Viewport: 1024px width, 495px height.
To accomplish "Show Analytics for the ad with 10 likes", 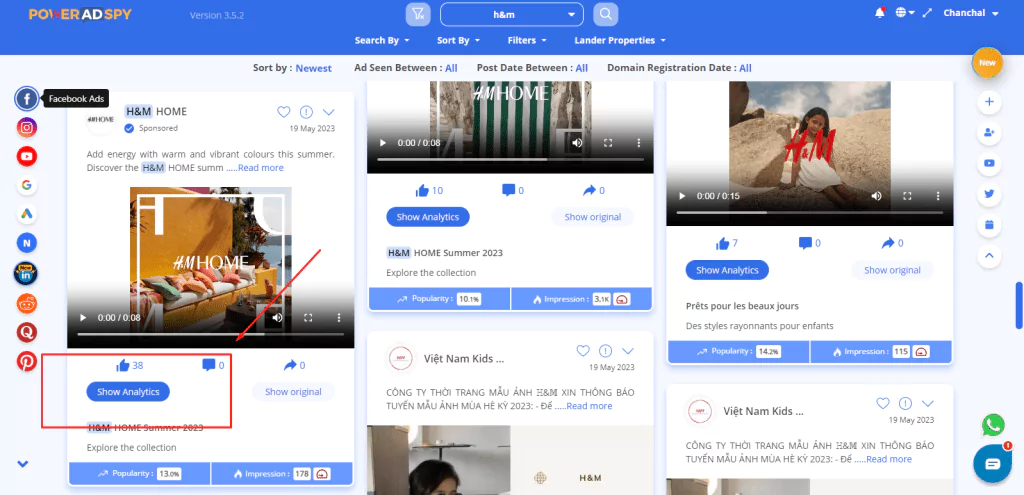I will tap(428, 217).
